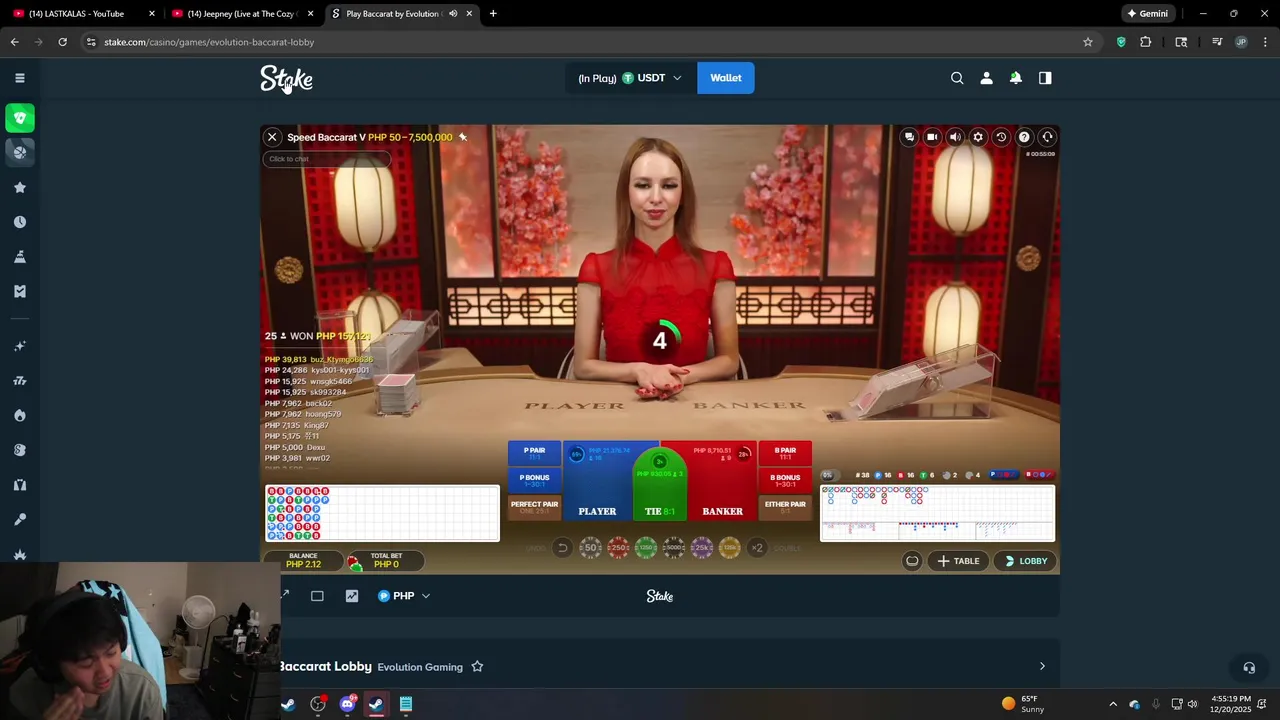Select the red 250 chip
Image resolution: width=1280 pixels, height=720 pixels.
pyautogui.click(x=619, y=547)
